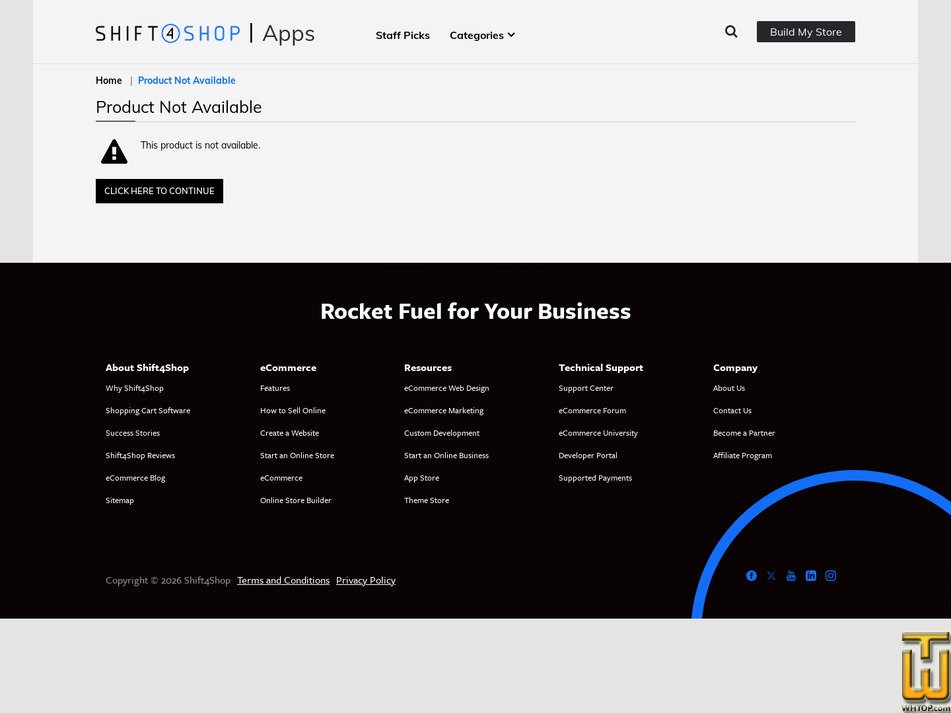Open Create a Website link

(289, 433)
